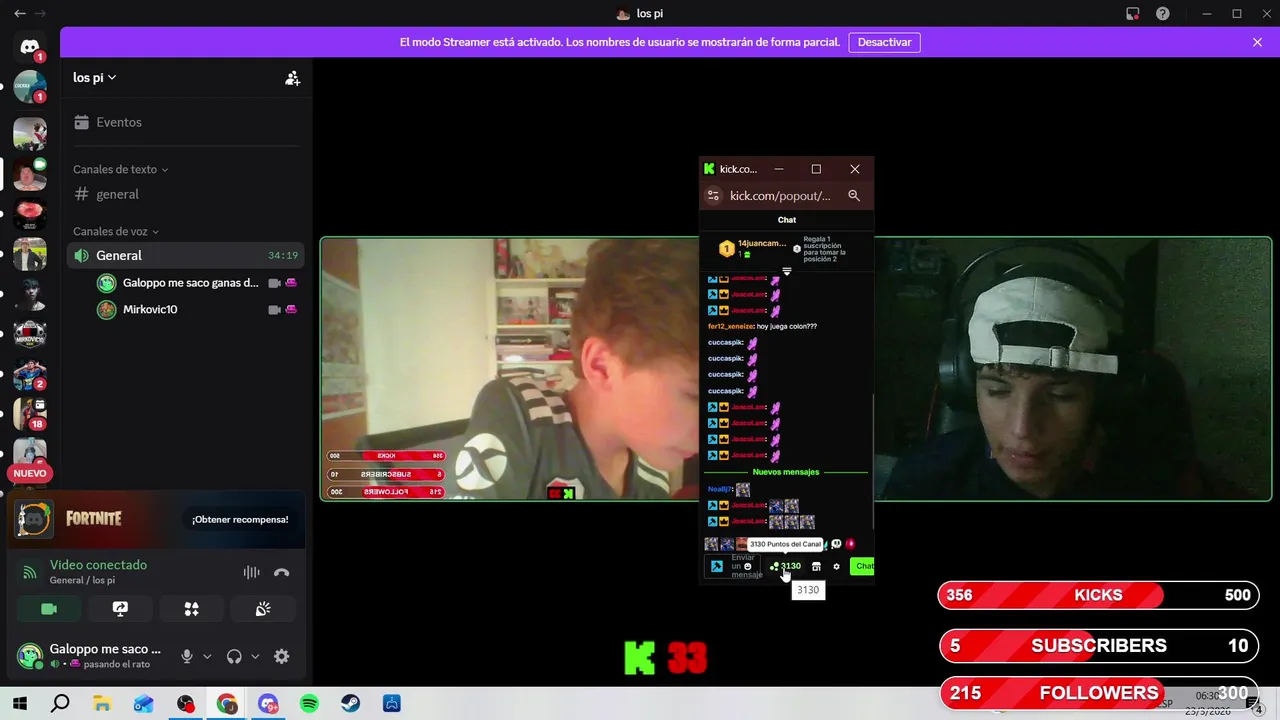Image resolution: width=1280 pixels, height=720 pixels.
Task: Click the invite members icon beside los pi
Action: click(292, 78)
